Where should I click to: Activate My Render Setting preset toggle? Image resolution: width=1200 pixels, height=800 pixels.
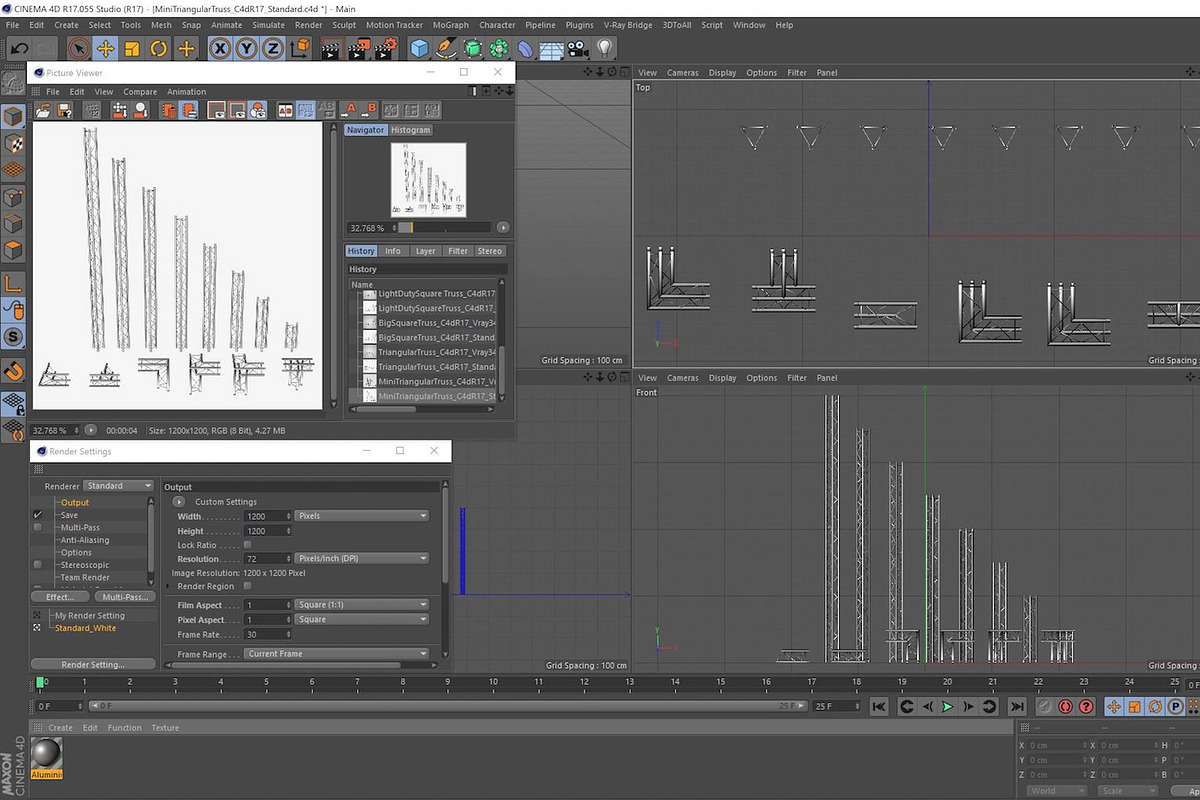[38, 615]
